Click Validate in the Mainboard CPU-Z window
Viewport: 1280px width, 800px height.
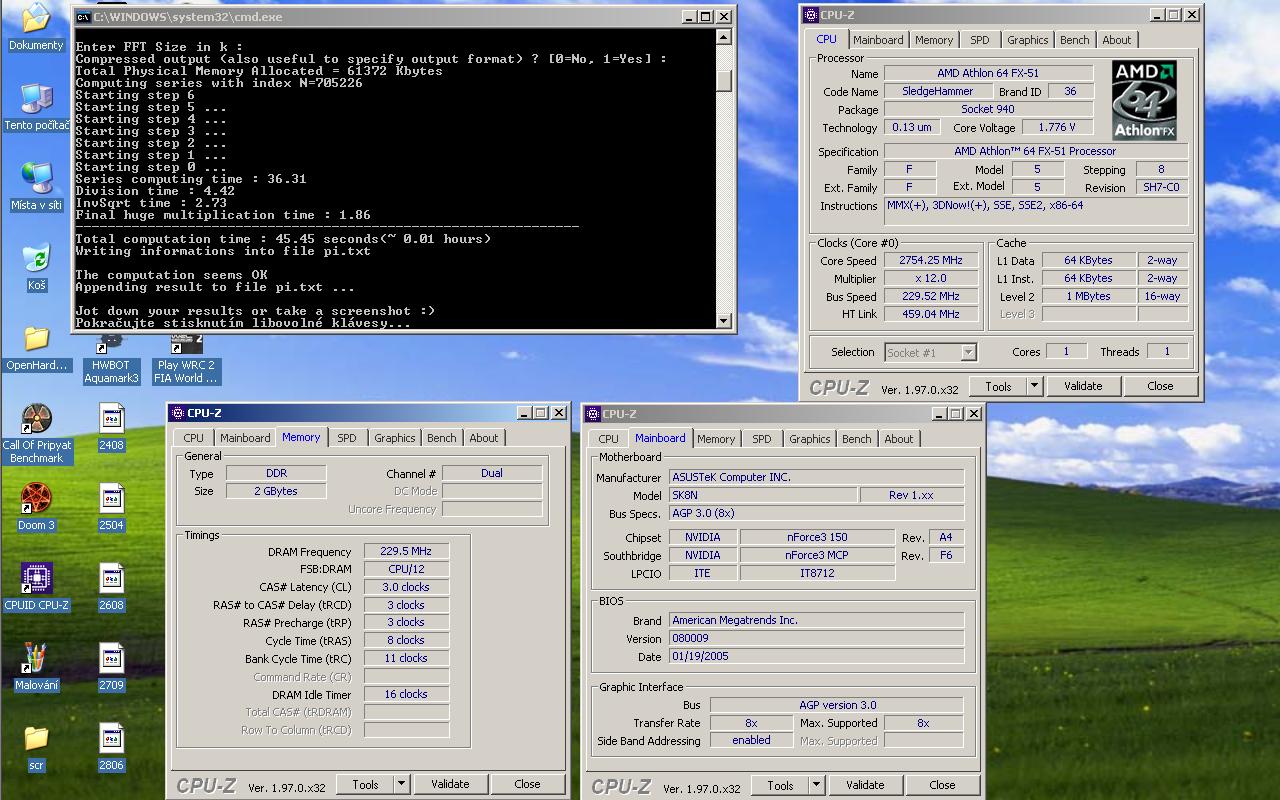(865, 785)
